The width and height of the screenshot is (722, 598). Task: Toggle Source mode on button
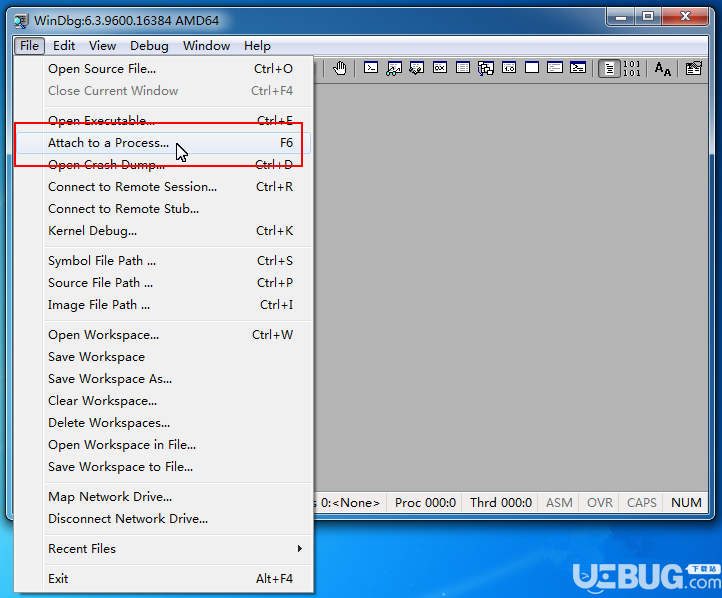[609, 69]
